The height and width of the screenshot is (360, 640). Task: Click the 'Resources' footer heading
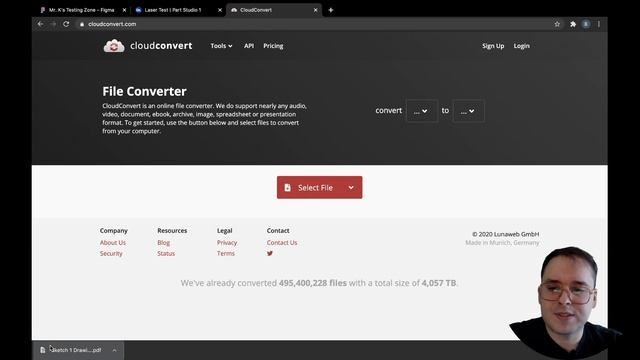click(172, 231)
